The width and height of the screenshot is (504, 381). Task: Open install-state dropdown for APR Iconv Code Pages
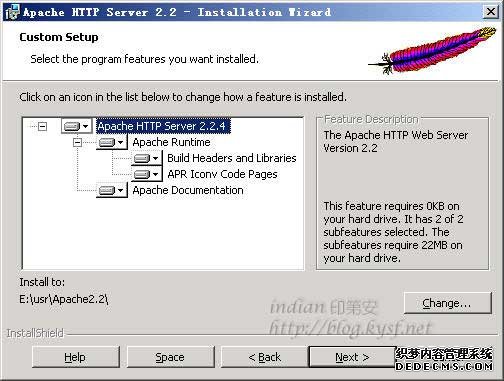[146, 174]
